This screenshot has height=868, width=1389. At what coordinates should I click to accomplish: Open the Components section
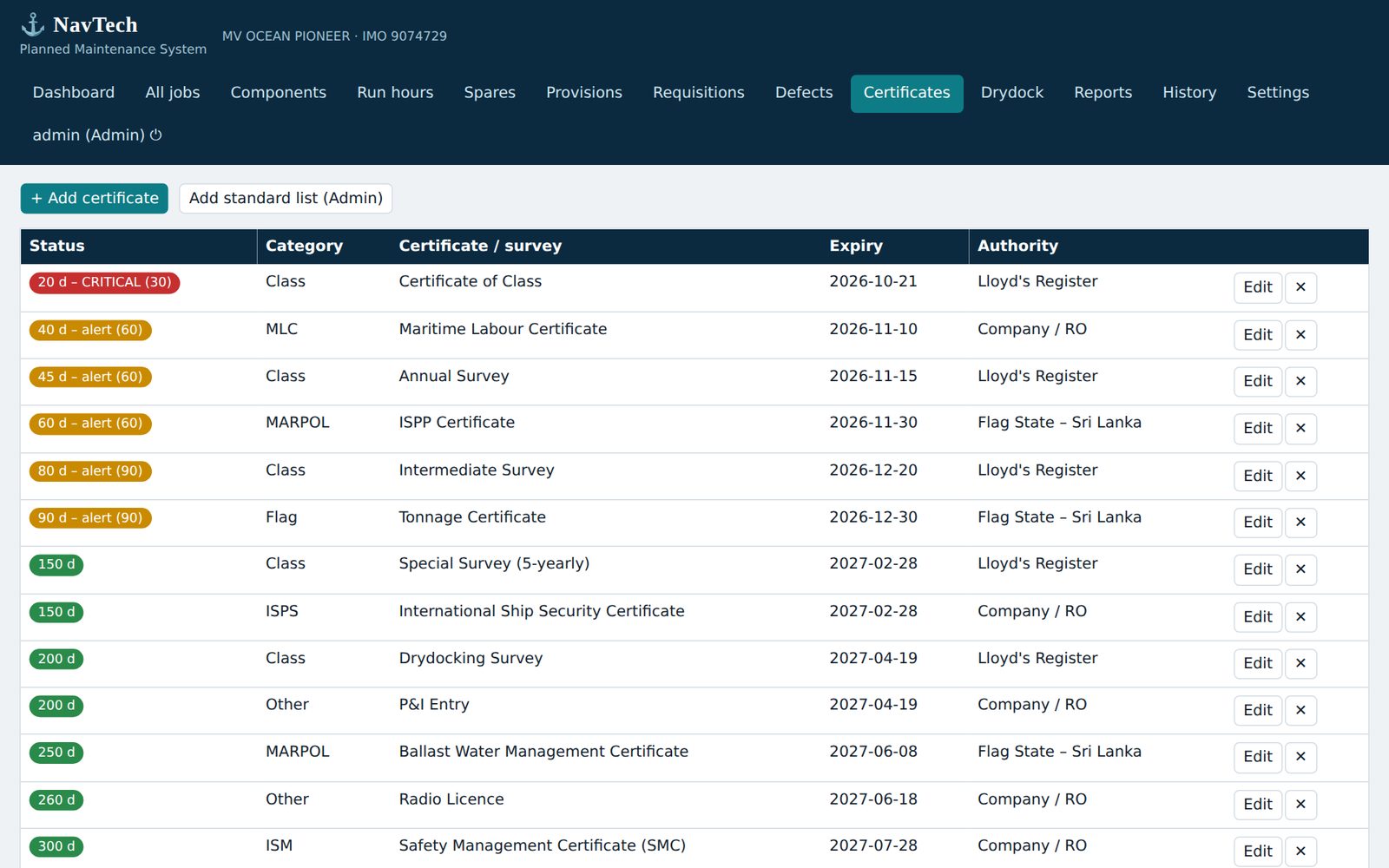click(279, 93)
